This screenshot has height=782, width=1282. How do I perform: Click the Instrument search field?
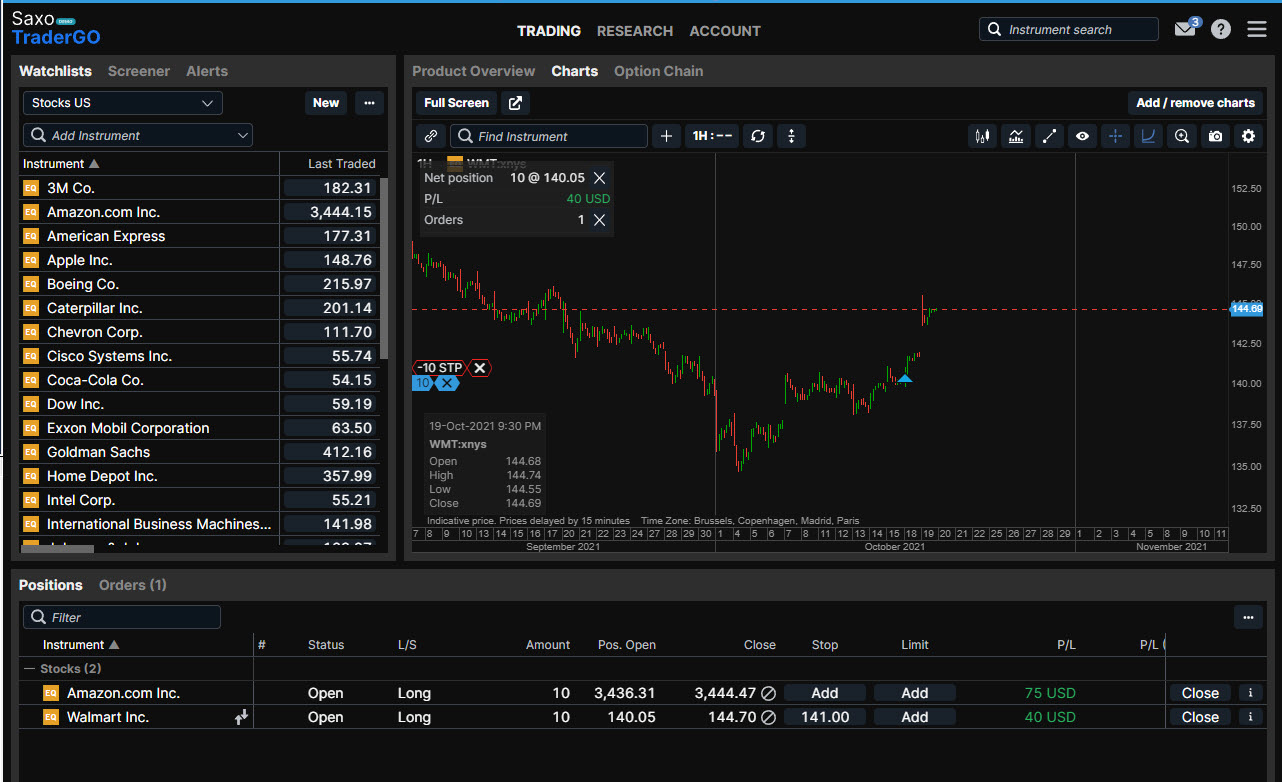point(1070,29)
